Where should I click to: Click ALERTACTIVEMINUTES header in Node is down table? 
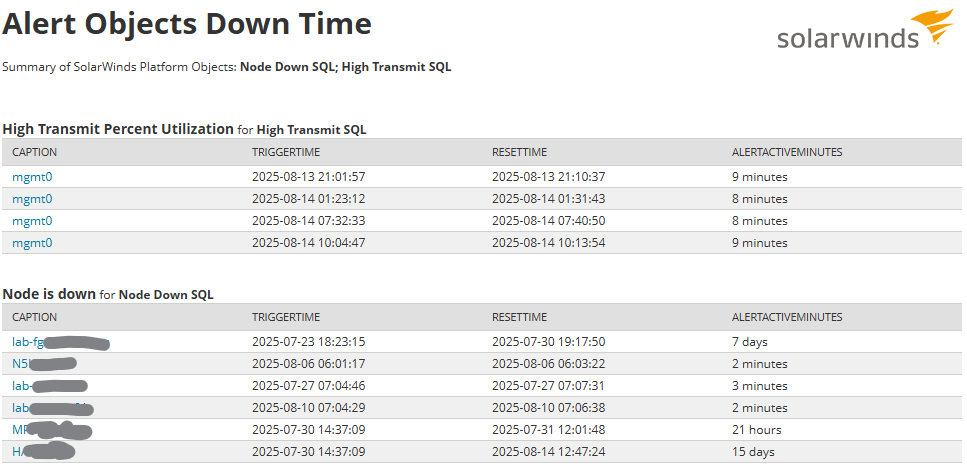click(787, 318)
